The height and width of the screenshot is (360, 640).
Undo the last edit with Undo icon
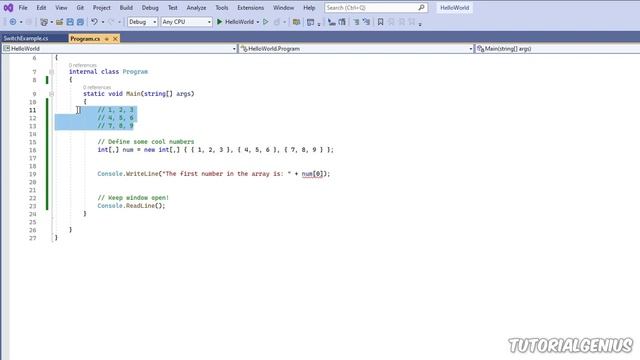(x=94, y=22)
